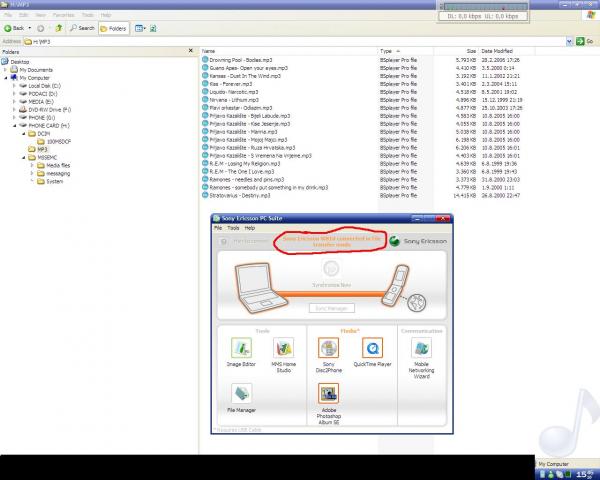The width and height of the screenshot is (600, 480).
Task: Click the Forward arrow in Explorer toolbar
Action: pyautogui.click(x=40, y=28)
